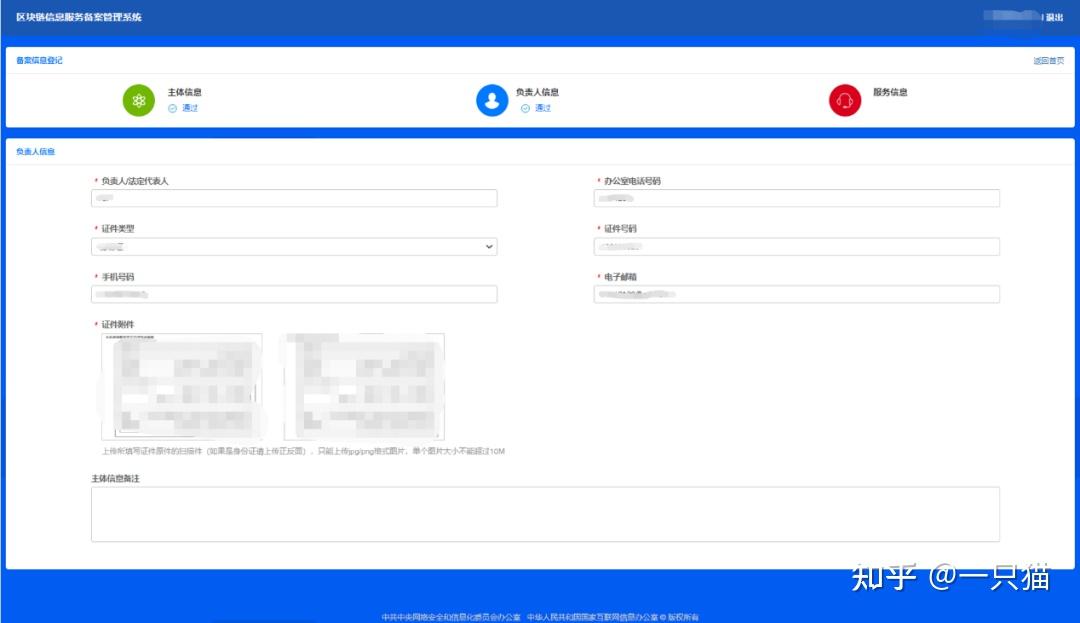The height and width of the screenshot is (623, 1080).
Task: Switch to the 负责人信息 step label
Action: tap(537, 92)
